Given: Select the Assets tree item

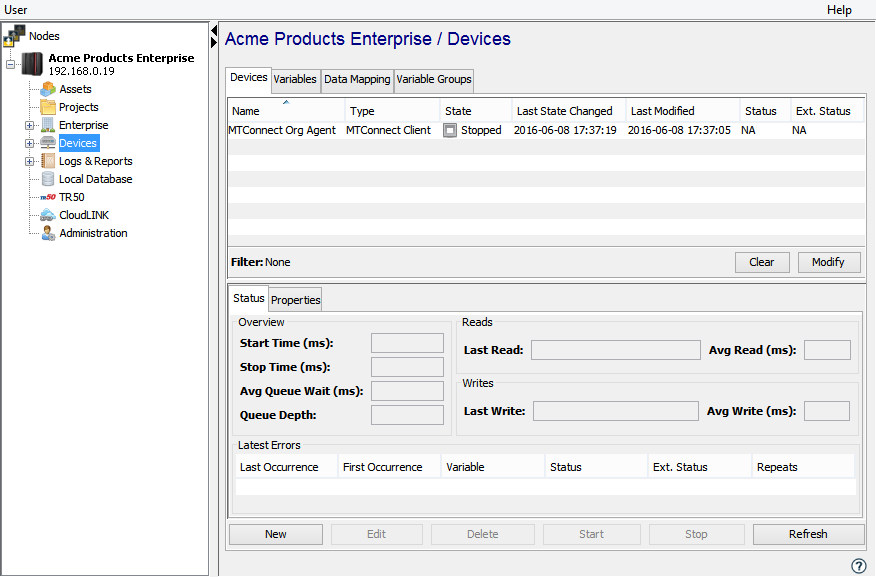Looking at the screenshot, I should pos(75,89).
